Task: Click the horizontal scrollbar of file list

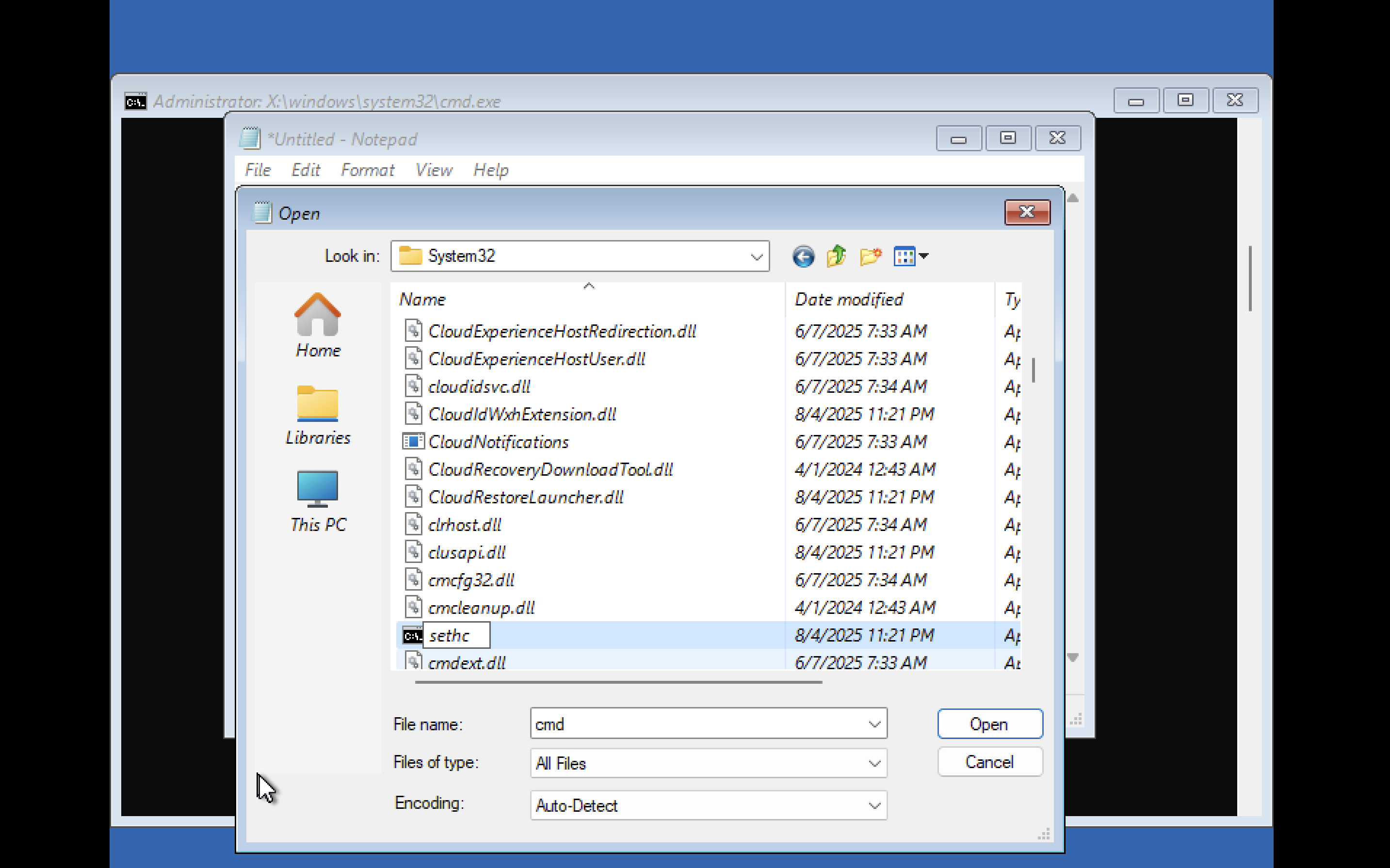Action: (618, 682)
